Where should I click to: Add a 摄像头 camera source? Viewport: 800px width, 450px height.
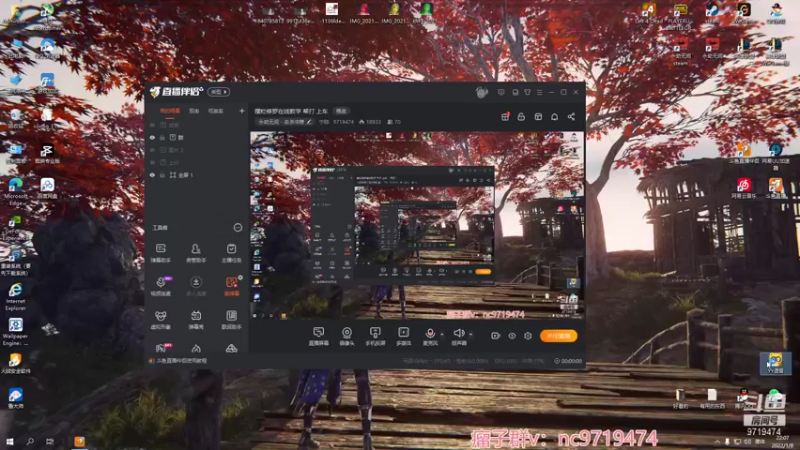pos(347,336)
